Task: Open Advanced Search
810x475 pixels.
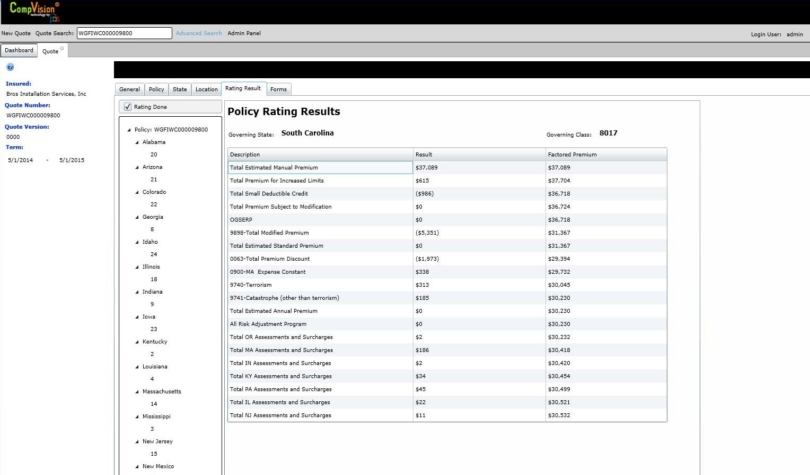Action: (199, 33)
